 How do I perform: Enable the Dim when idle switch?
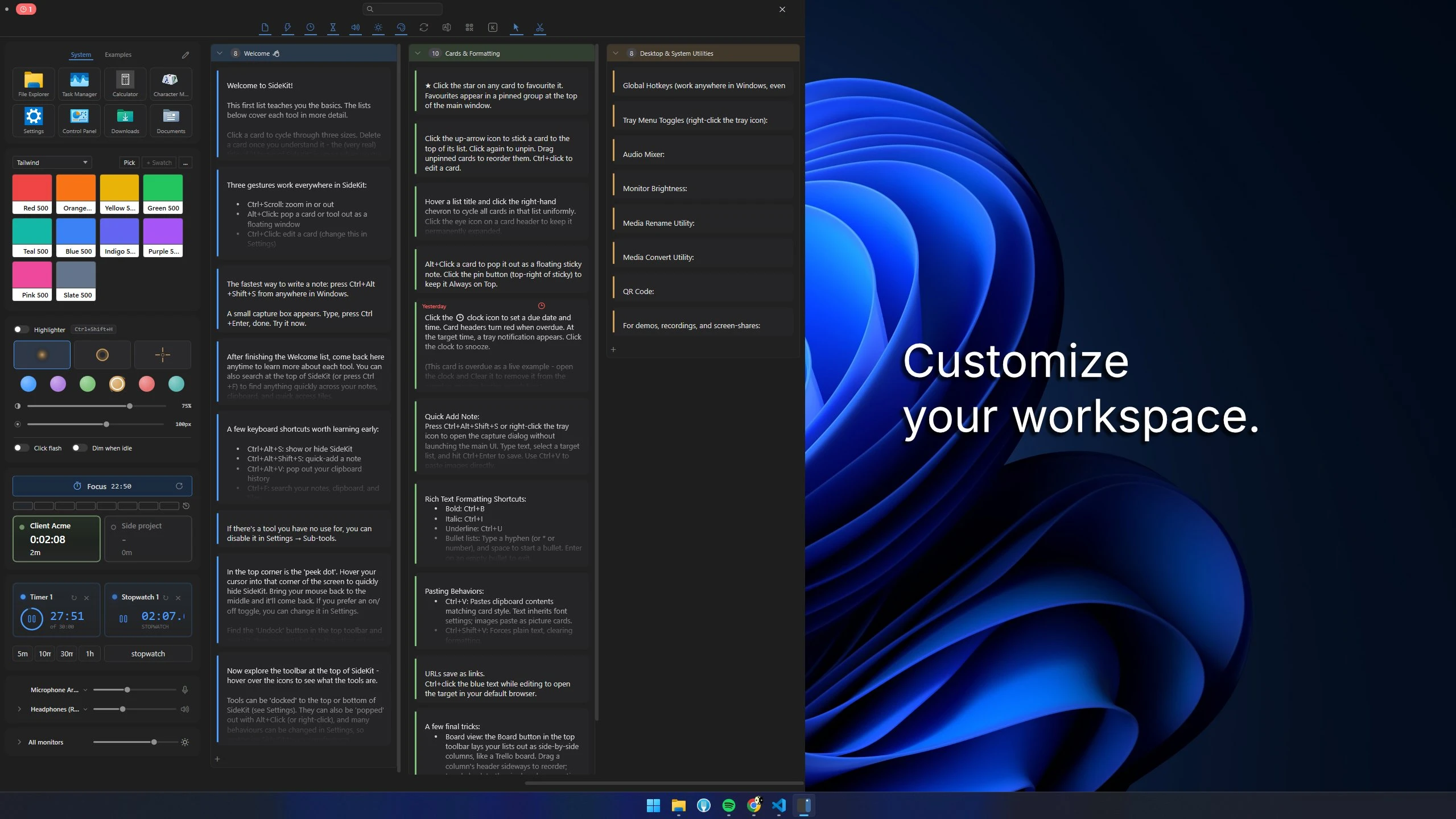click(x=80, y=448)
